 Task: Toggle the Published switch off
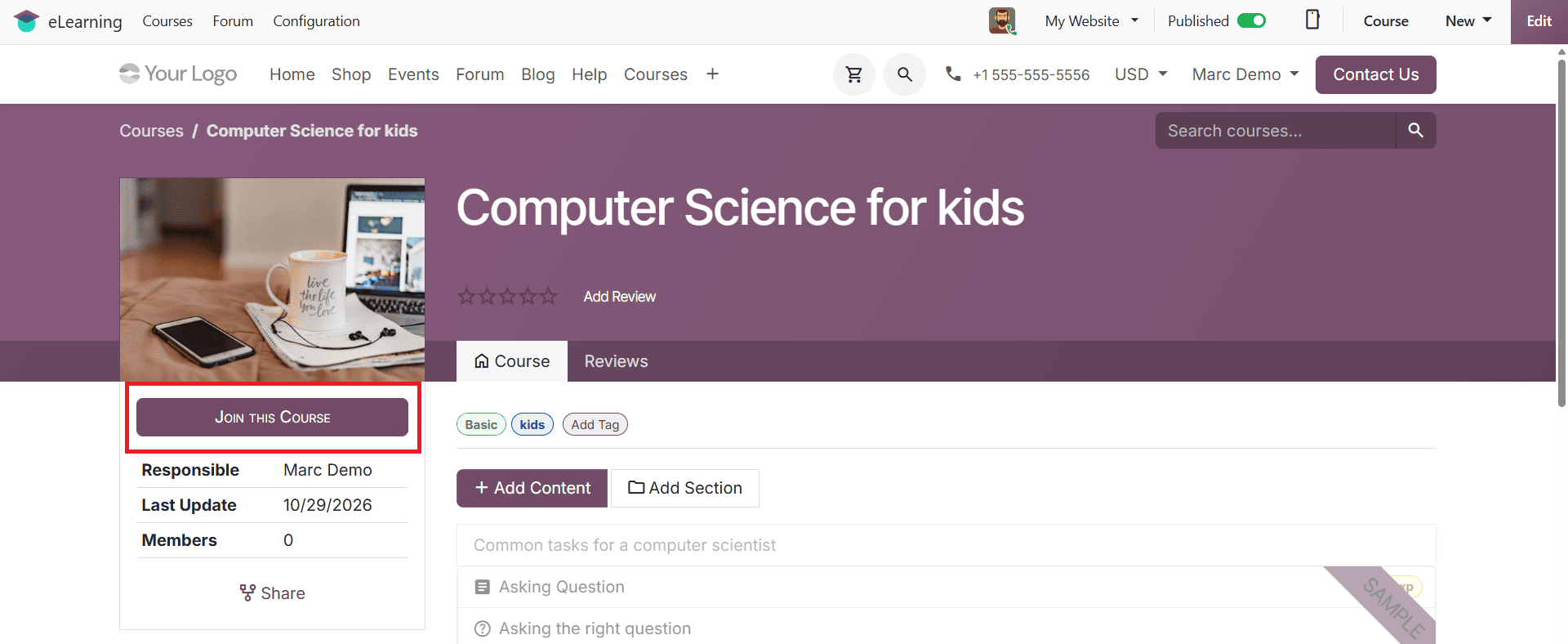(x=1251, y=21)
